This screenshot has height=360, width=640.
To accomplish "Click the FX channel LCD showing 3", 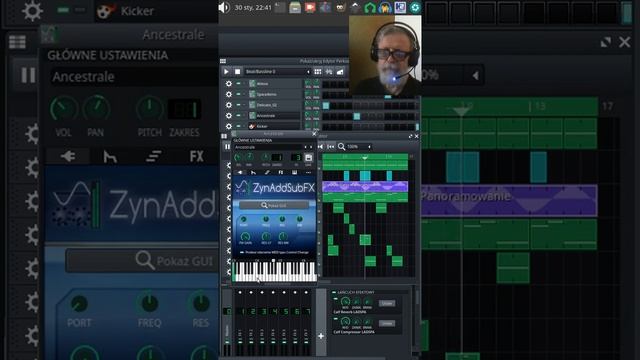I will click(x=296, y=158).
